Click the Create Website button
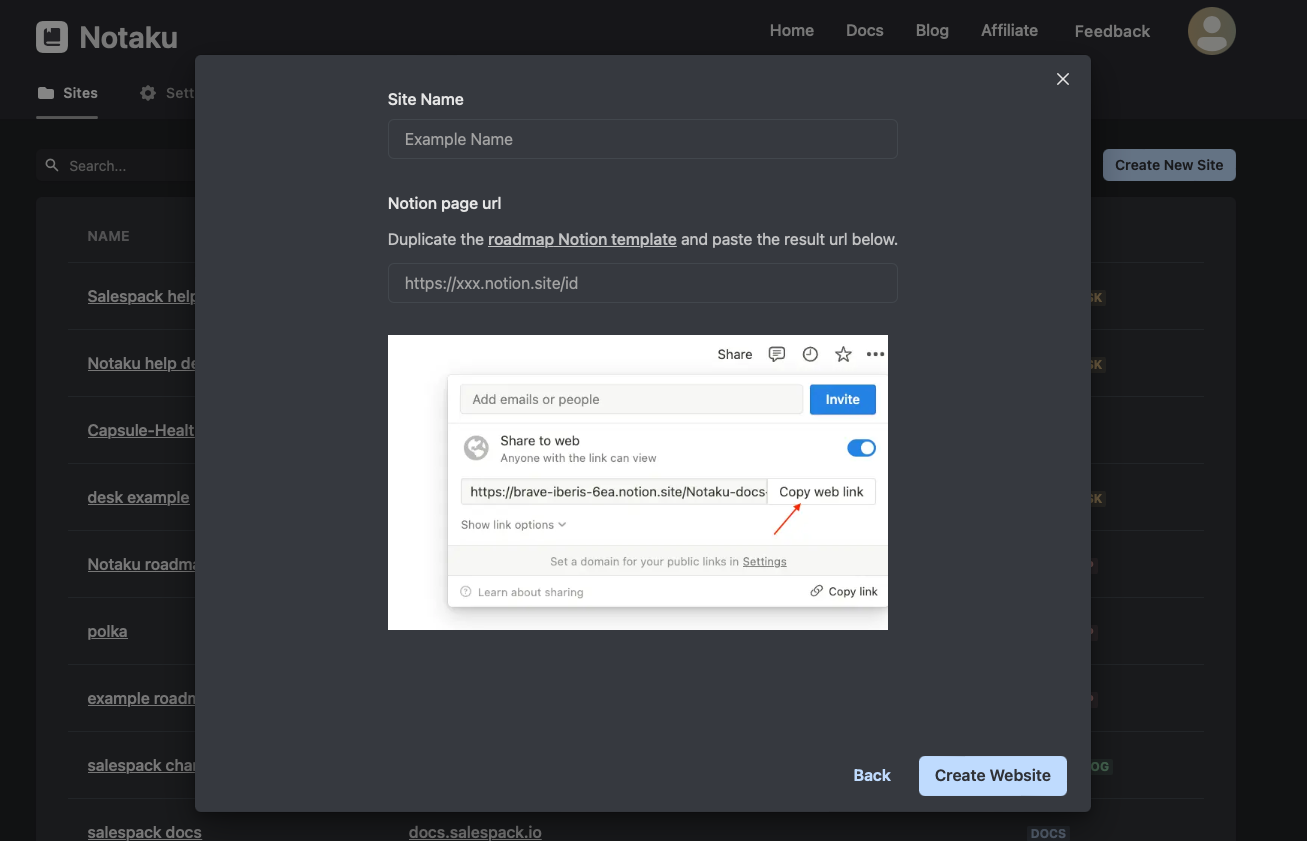 point(993,776)
